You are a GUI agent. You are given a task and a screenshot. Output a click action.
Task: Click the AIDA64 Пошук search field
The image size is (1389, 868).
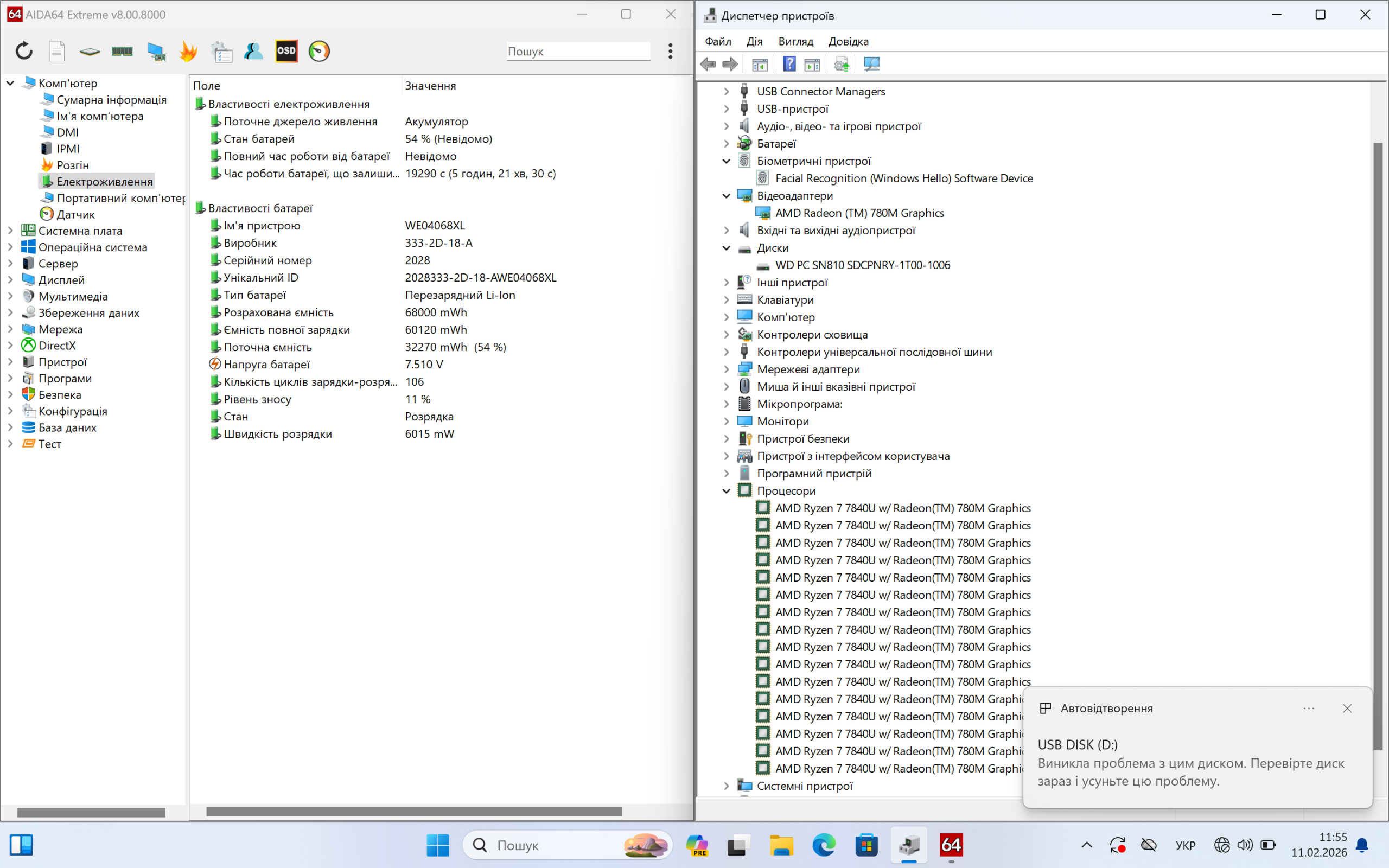point(577,51)
